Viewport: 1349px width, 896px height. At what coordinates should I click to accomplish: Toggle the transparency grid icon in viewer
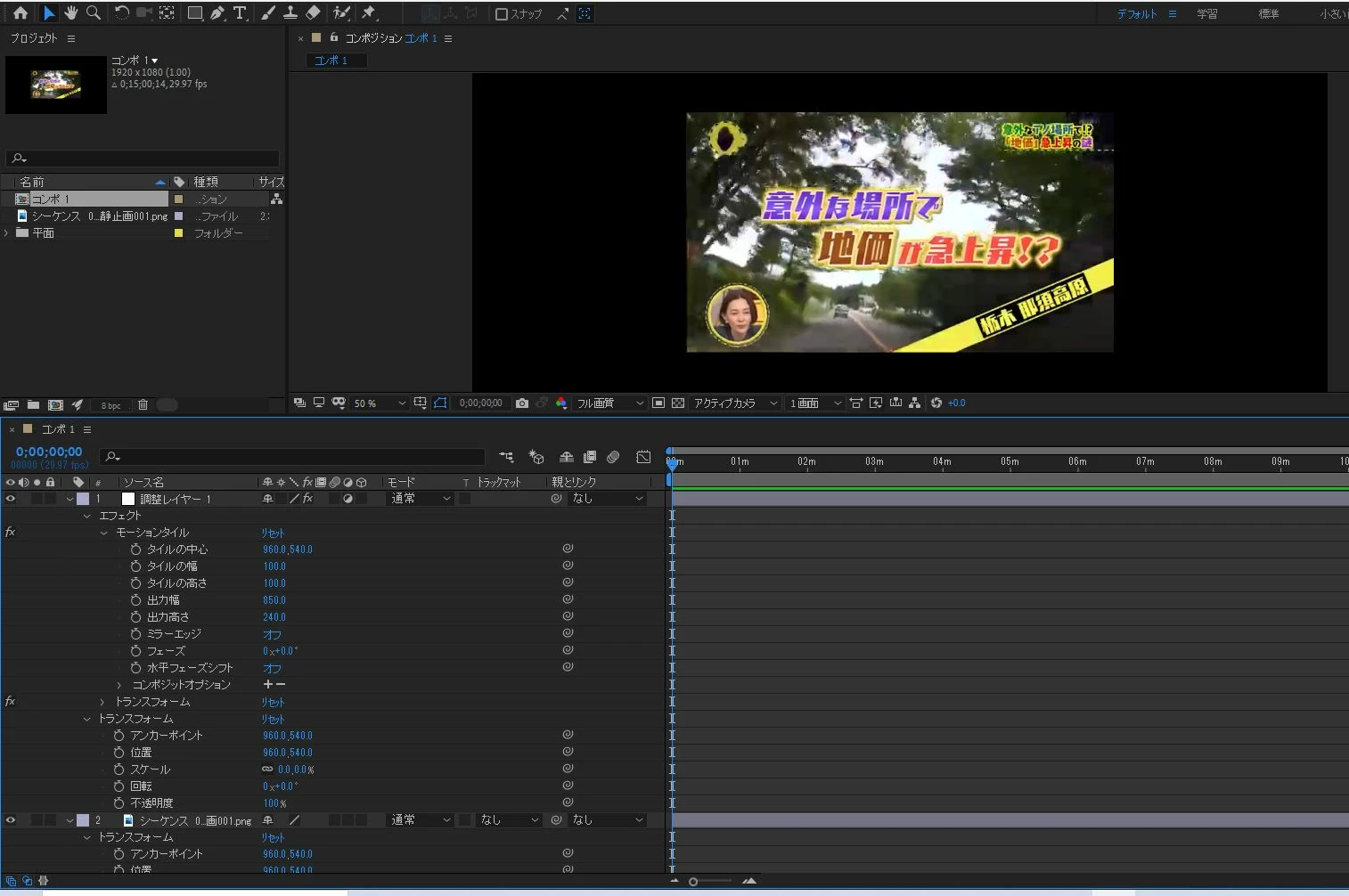click(x=678, y=403)
